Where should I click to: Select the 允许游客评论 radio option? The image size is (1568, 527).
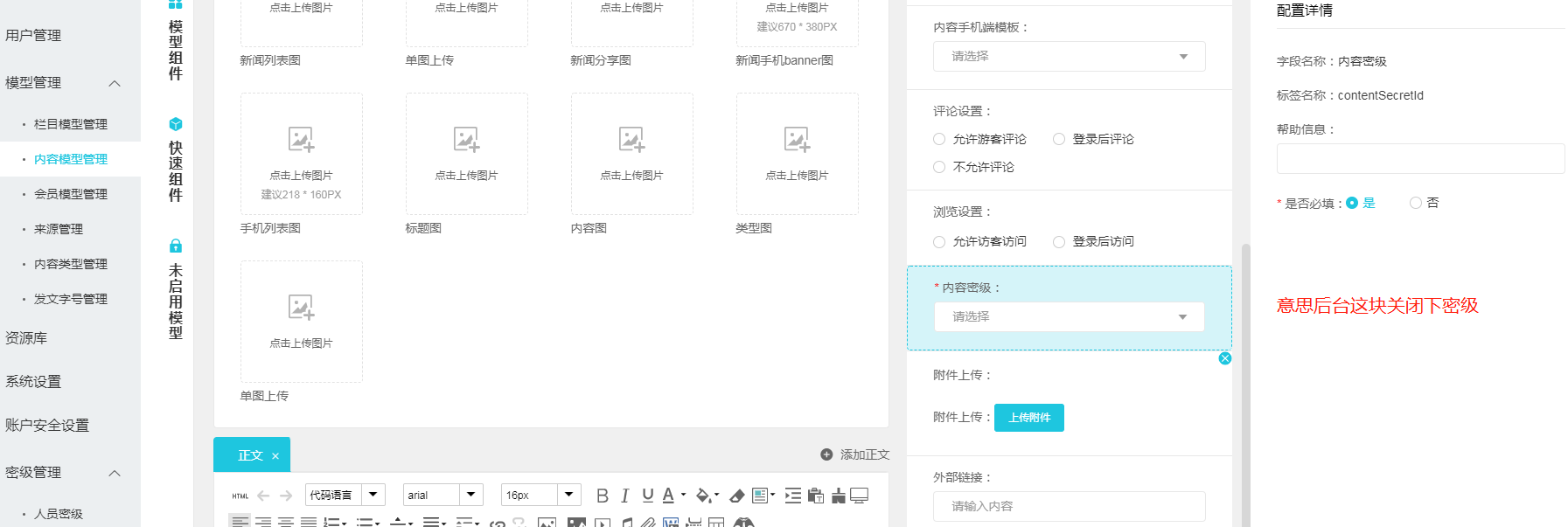939,139
